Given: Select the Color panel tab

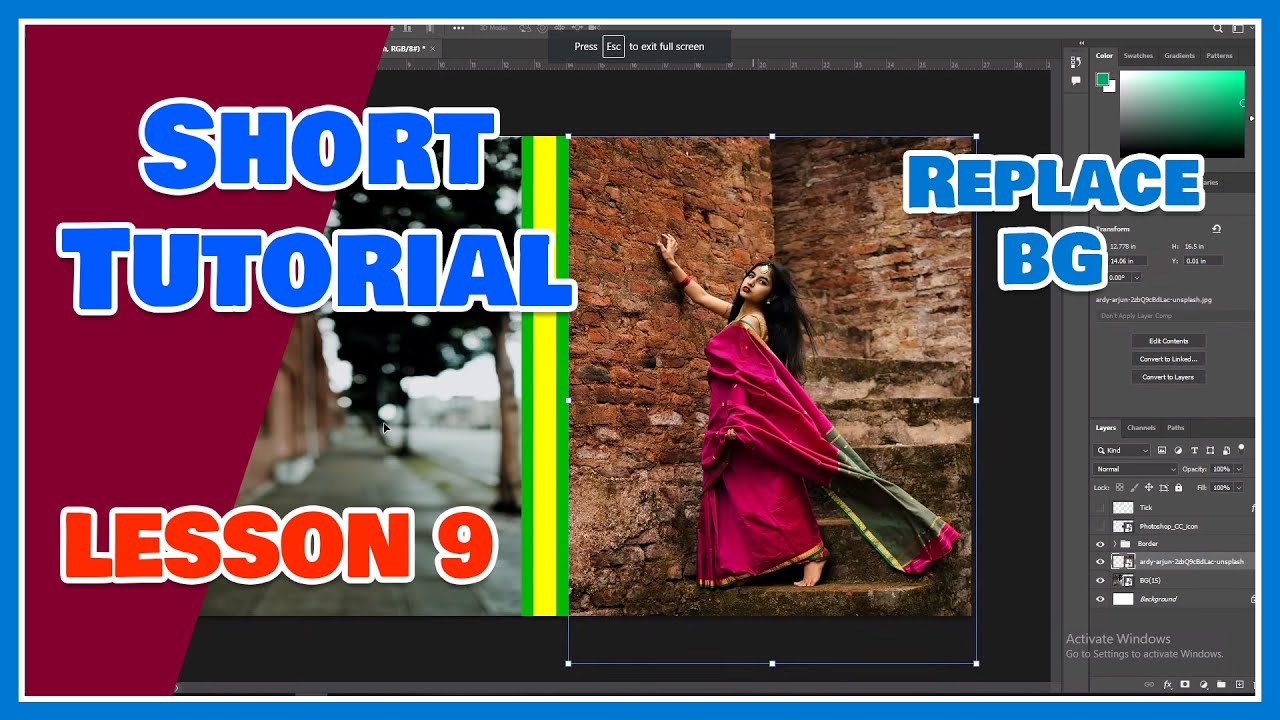Looking at the screenshot, I should pos(1104,56).
